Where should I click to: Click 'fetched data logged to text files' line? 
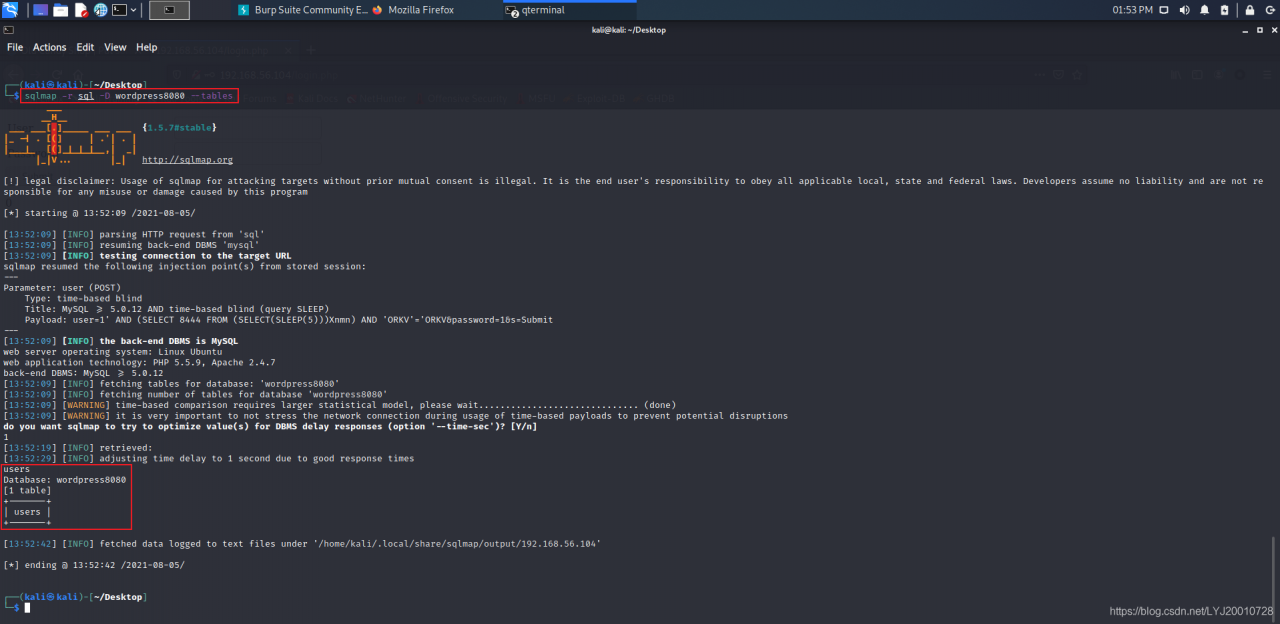(302, 544)
